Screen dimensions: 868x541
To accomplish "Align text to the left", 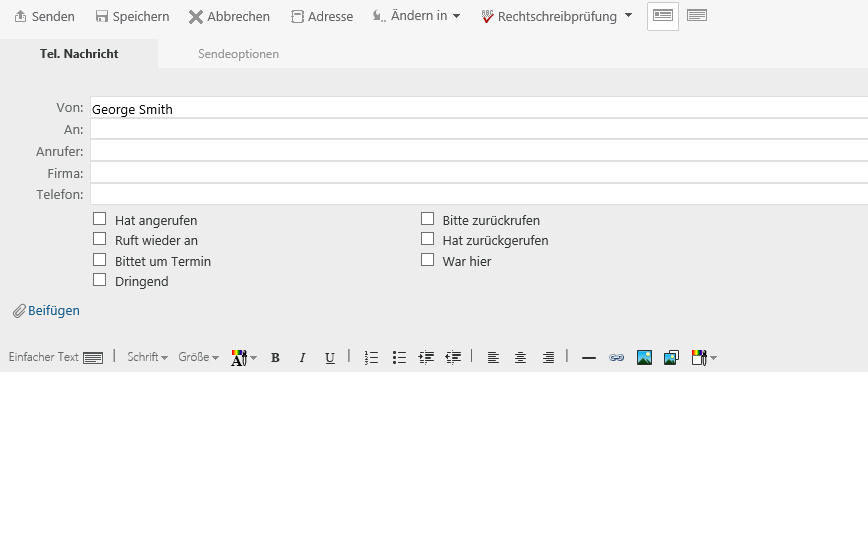I will (493, 358).
